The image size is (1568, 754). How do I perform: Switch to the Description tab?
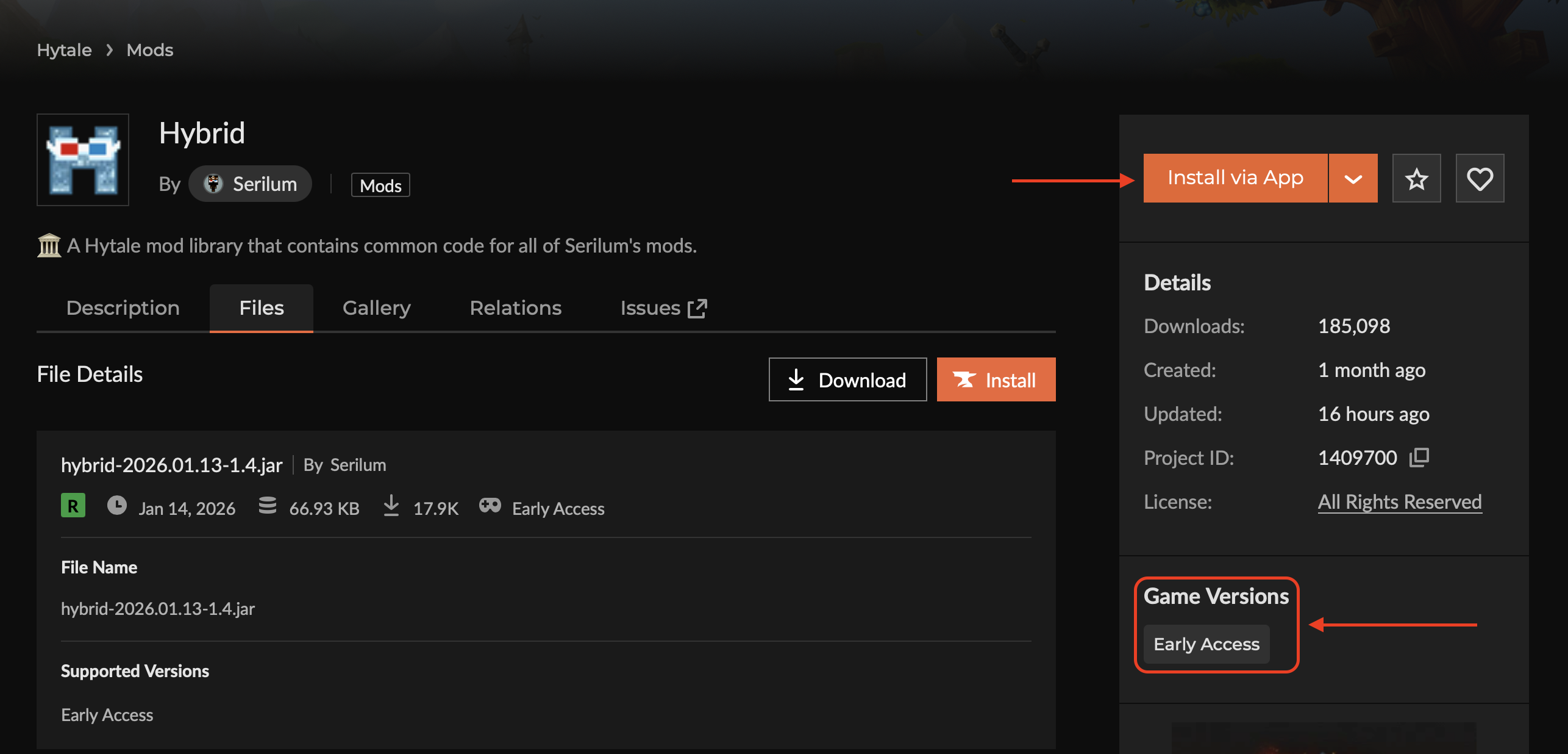click(x=123, y=308)
